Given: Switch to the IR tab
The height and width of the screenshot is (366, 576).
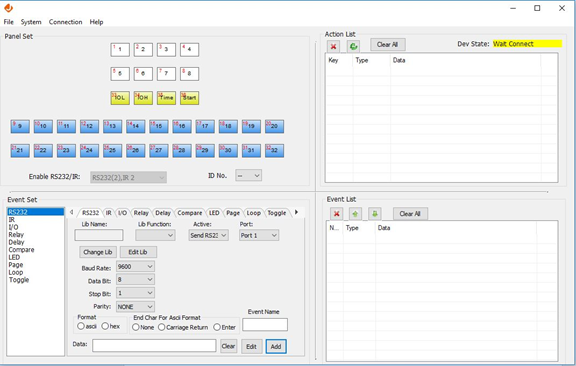Looking at the screenshot, I should (109, 213).
